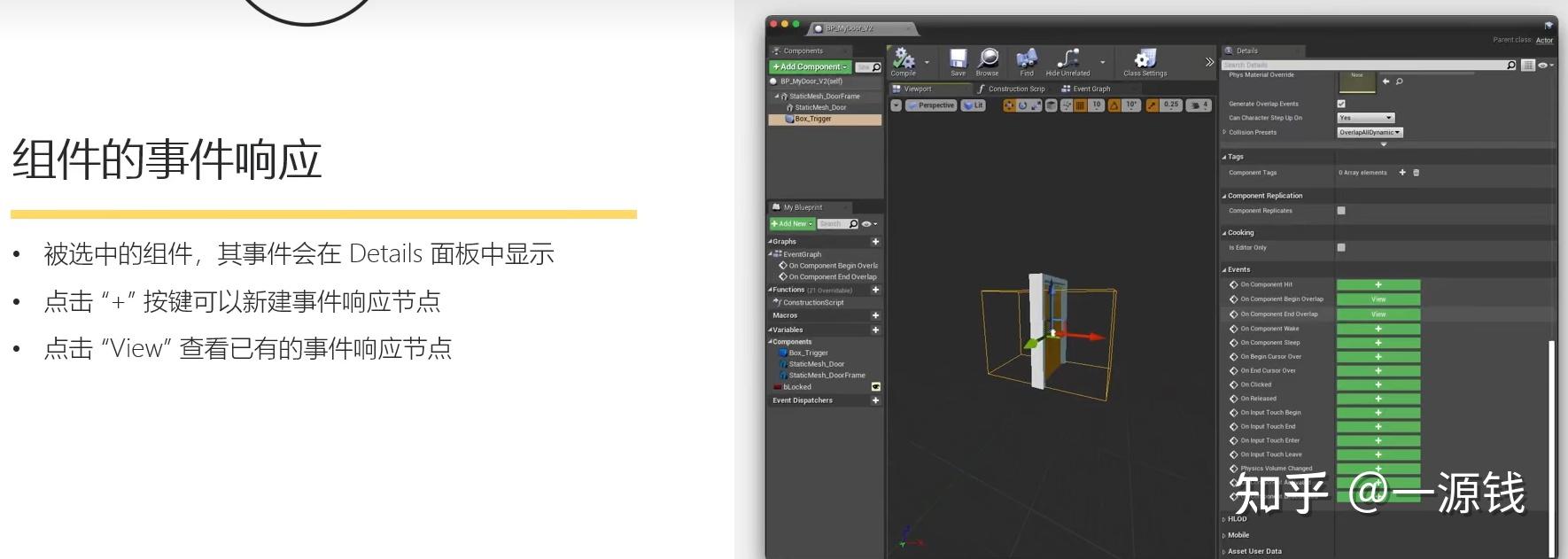Image resolution: width=1568 pixels, height=559 pixels.
Task: Click the Details property matrix grid icon
Action: 1527,66
